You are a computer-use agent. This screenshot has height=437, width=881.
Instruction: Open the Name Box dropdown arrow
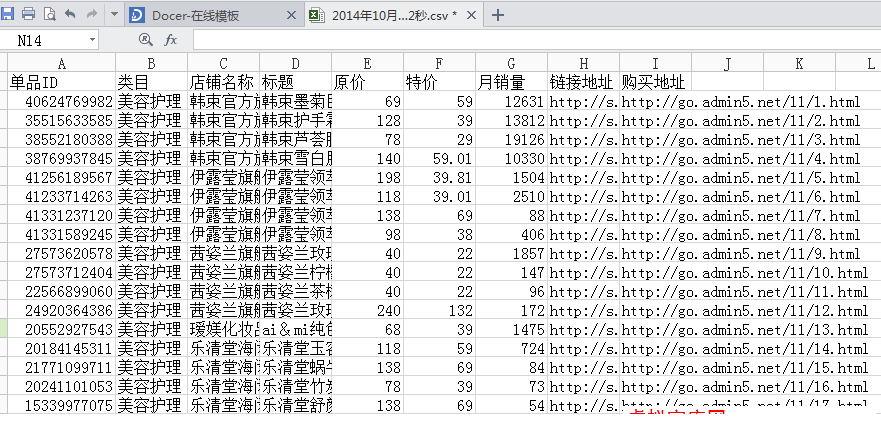(x=92, y=39)
